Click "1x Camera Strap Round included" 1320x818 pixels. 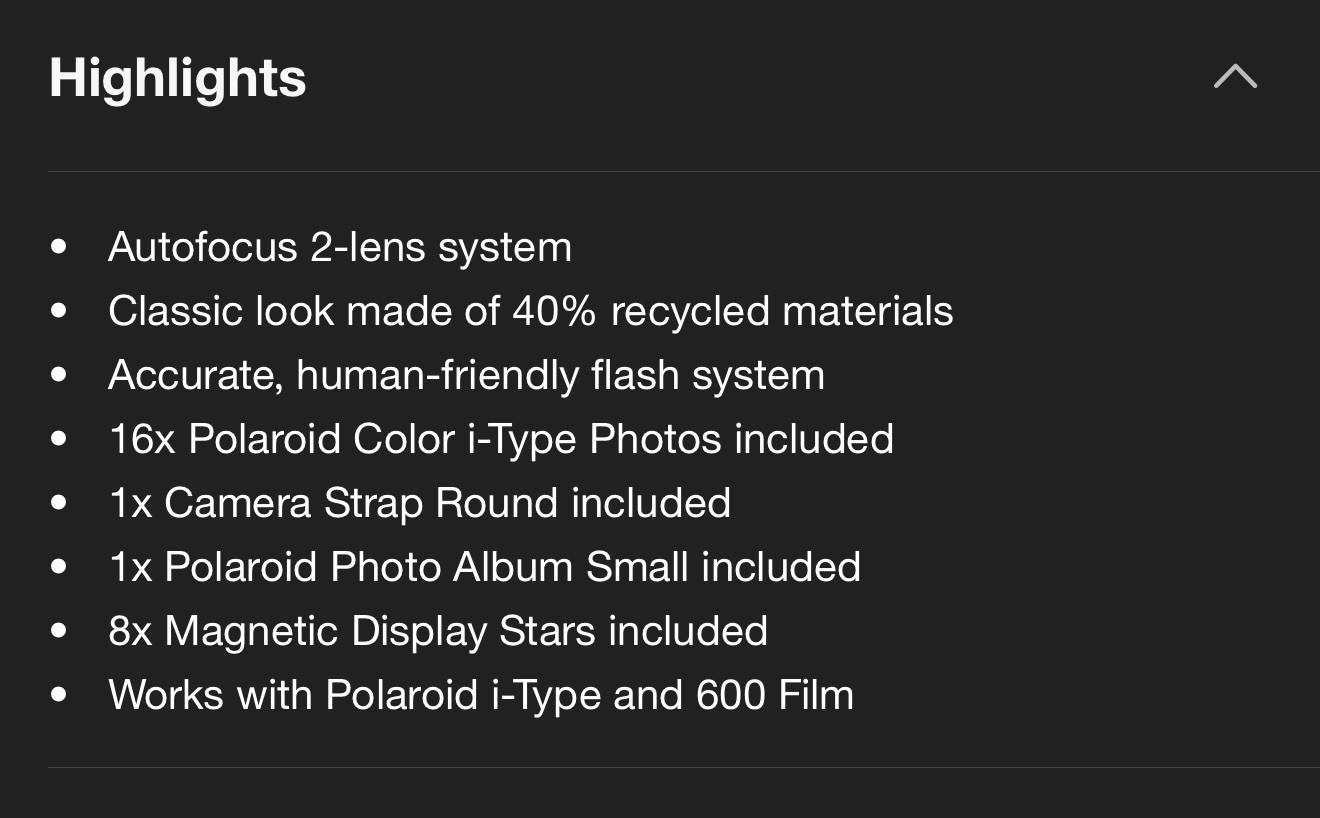click(x=419, y=503)
